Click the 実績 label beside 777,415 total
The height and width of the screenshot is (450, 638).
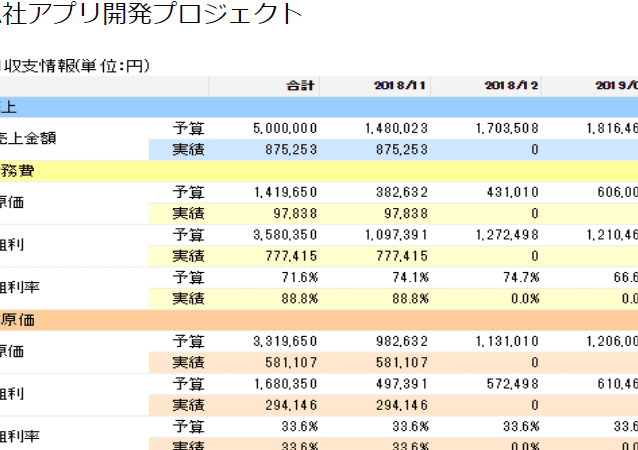[188, 256]
